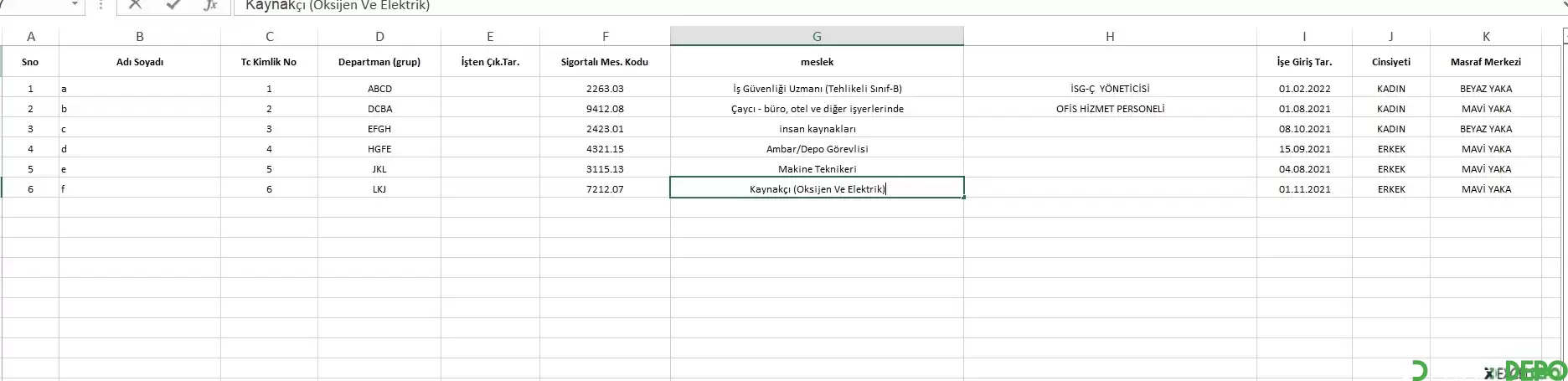Expand the Name Box dropdown arrow
Image resolution: width=1568 pixels, height=381 pixels.
[75, 5]
